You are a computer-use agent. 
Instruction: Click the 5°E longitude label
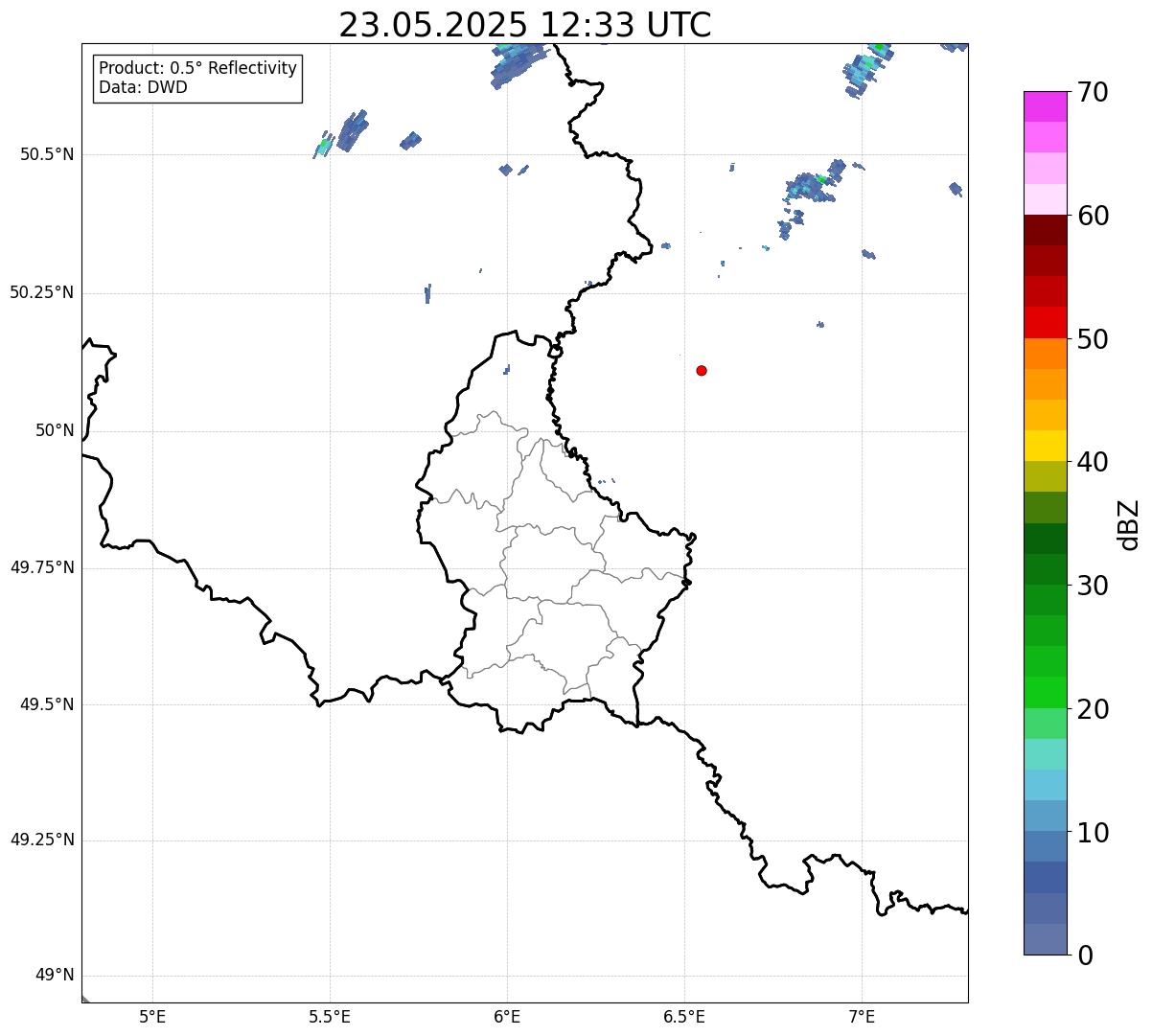pyautogui.click(x=152, y=1016)
